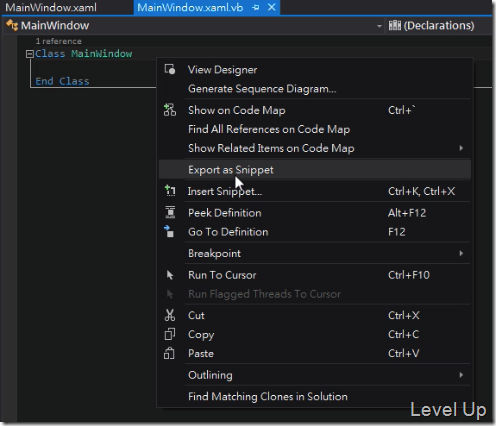This screenshot has width=496, height=426.
Task: Click the Class keyword in code
Action: tap(50, 54)
